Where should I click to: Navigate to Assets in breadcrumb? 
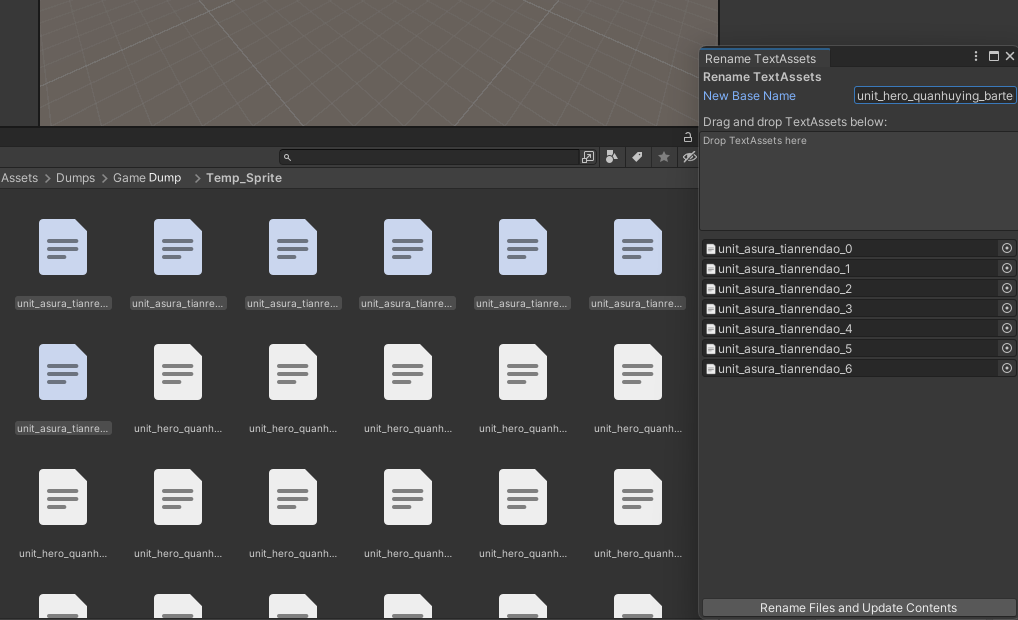pyautogui.click(x=19, y=178)
